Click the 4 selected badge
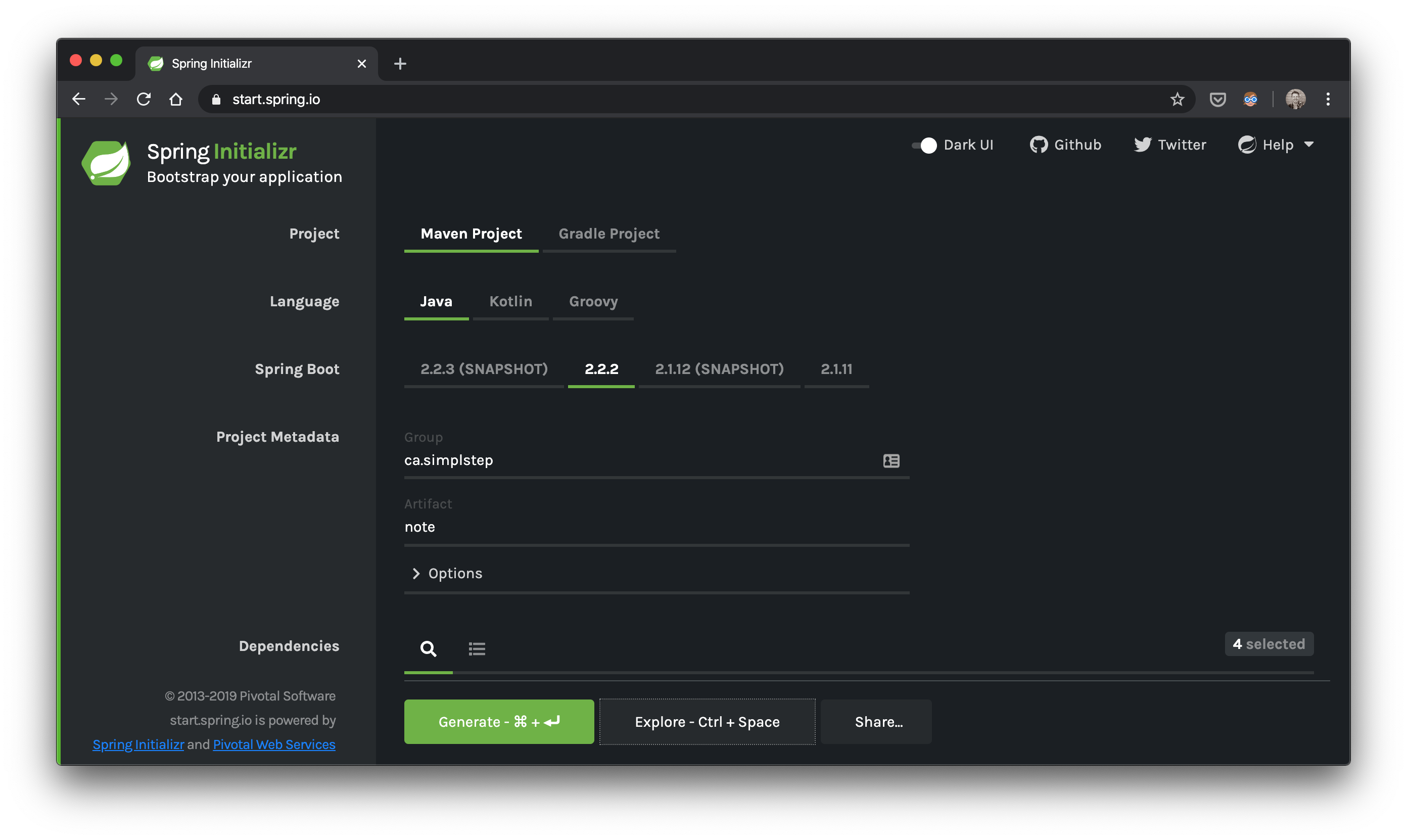The height and width of the screenshot is (840, 1407). coord(1269,644)
